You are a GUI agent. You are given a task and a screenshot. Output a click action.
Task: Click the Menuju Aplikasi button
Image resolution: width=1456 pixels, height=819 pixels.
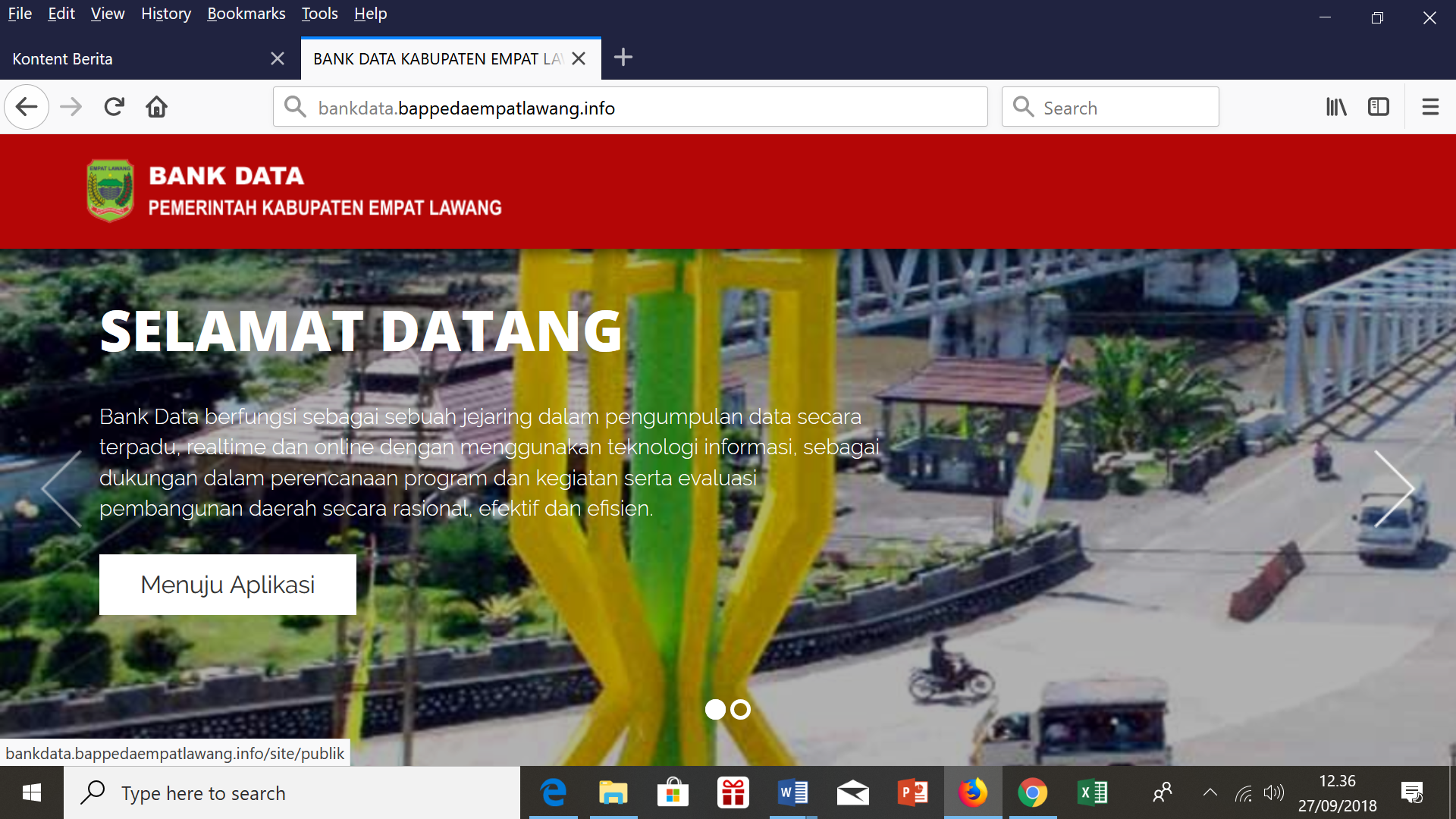(227, 585)
